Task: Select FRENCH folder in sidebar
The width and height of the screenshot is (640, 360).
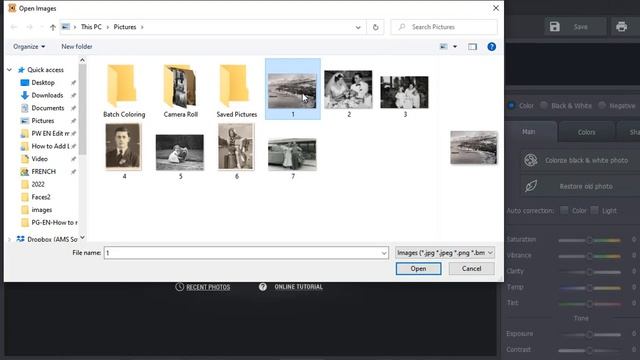Action: (44, 171)
